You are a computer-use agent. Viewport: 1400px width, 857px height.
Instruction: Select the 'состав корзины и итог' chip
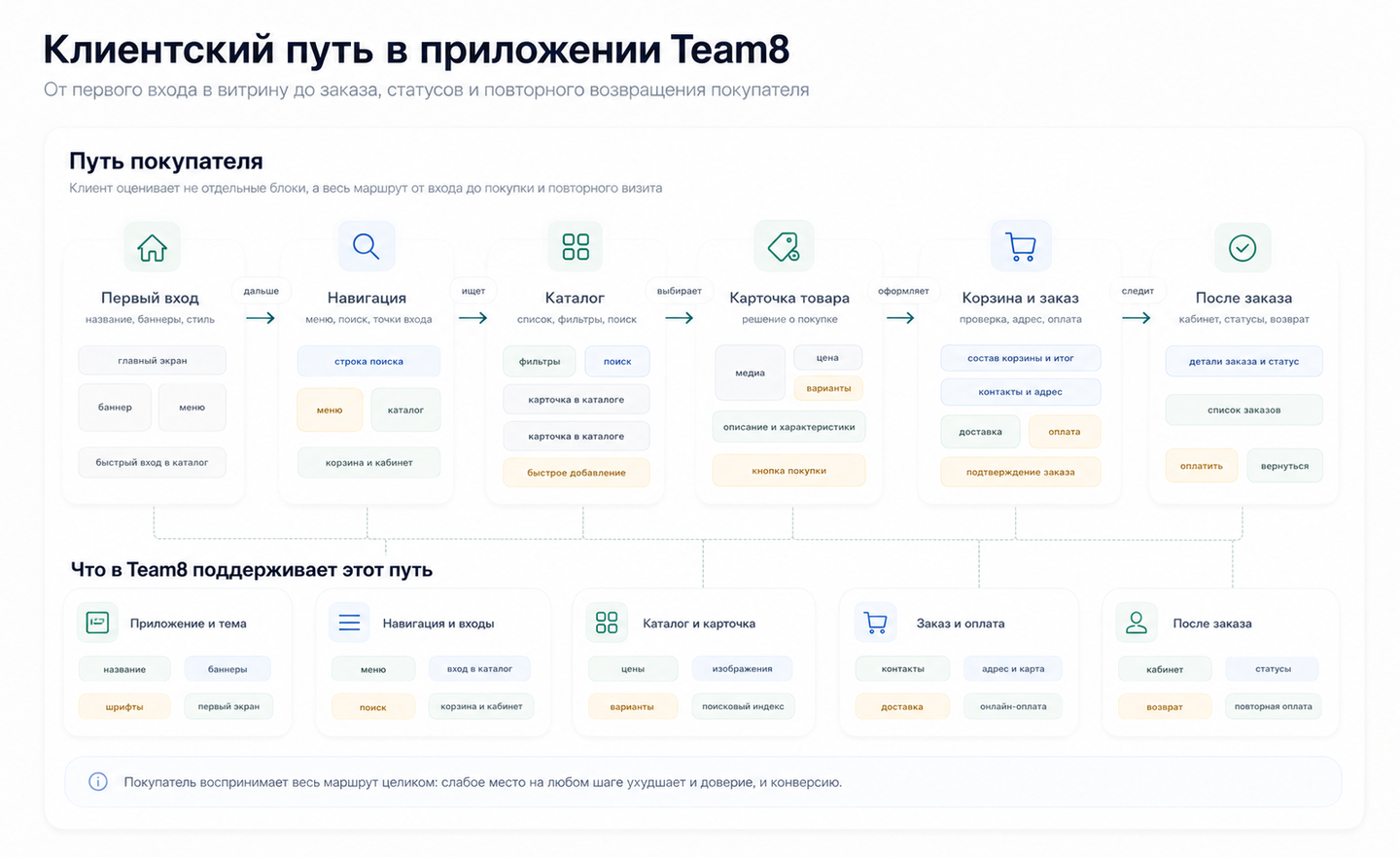tap(1021, 358)
